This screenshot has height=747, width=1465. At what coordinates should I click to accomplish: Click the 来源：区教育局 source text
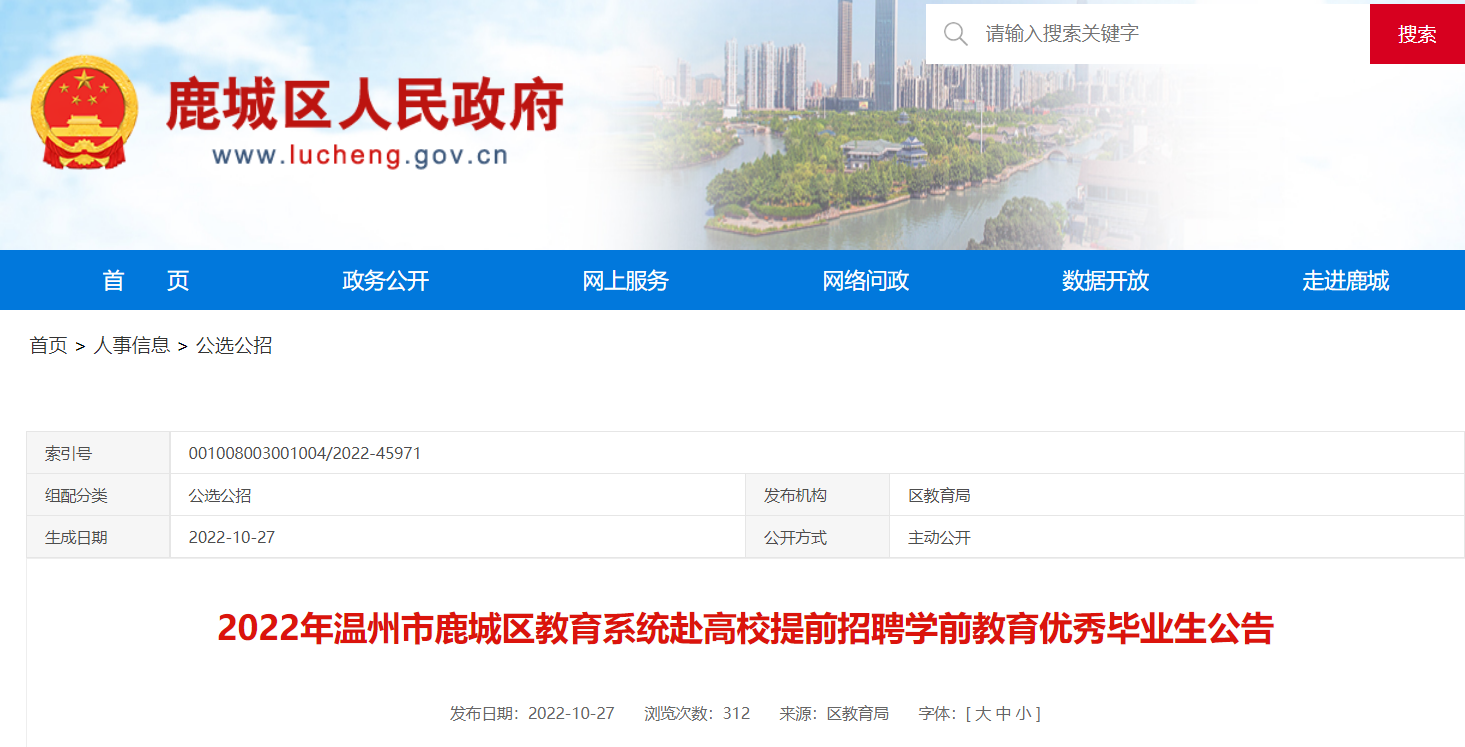tap(834, 714)
